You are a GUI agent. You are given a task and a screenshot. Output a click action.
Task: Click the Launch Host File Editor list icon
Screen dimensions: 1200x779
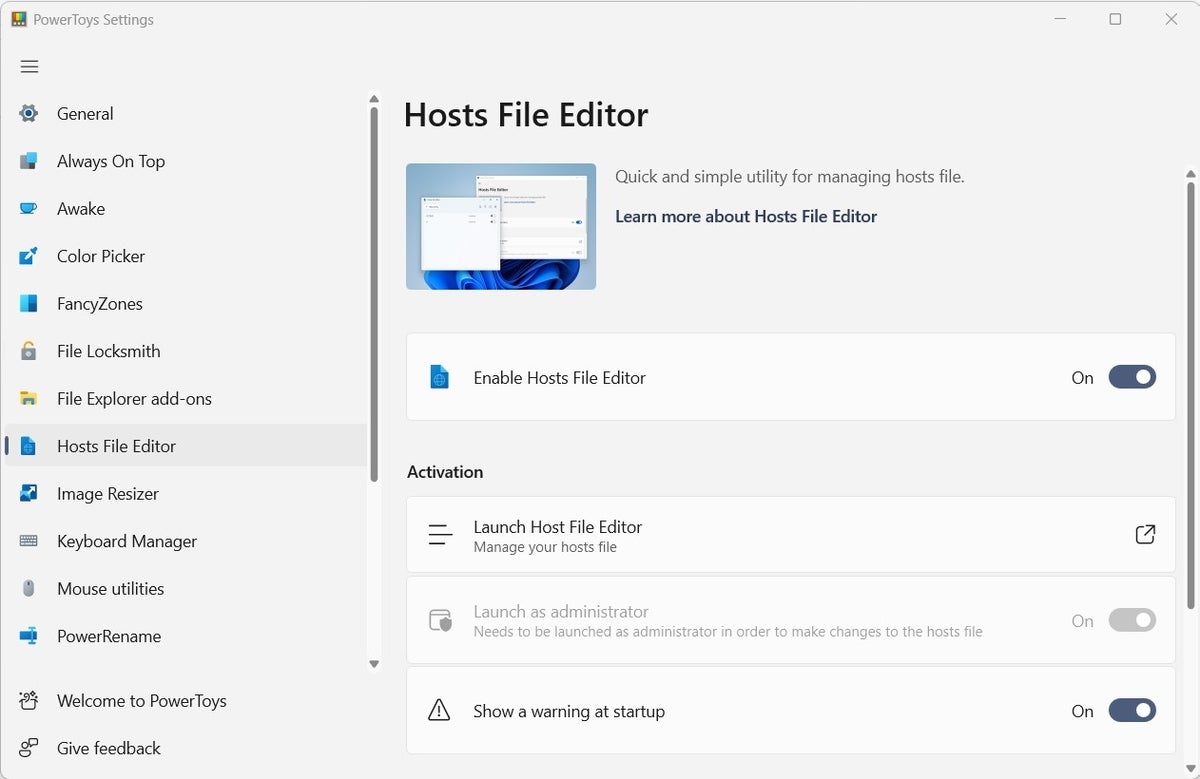pyautogui.click(x=440, y=535)
